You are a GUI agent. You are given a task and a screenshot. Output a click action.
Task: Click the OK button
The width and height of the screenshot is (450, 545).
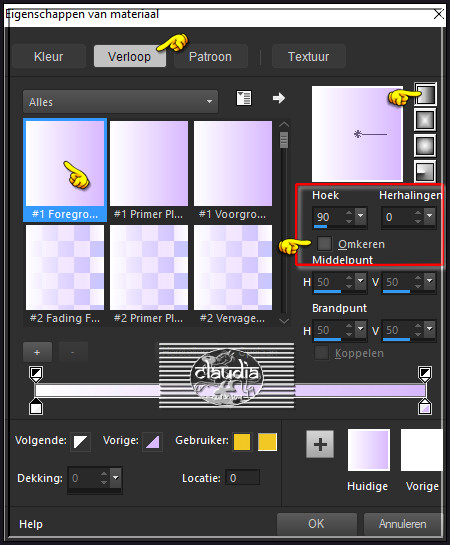pyautogui.click(x=317, y=524)
